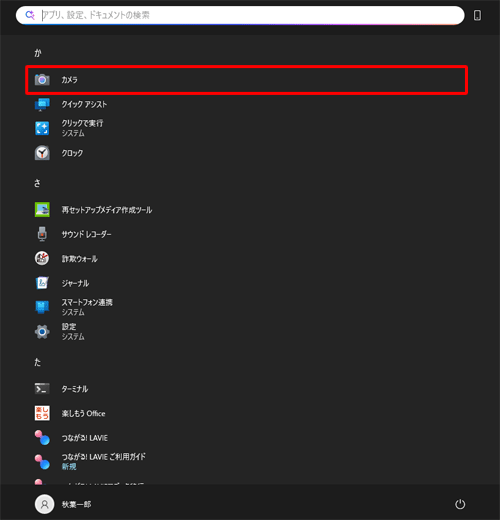Screen dimensions: 500x520
Task: Open the power button menu
Action: [460, 504]
